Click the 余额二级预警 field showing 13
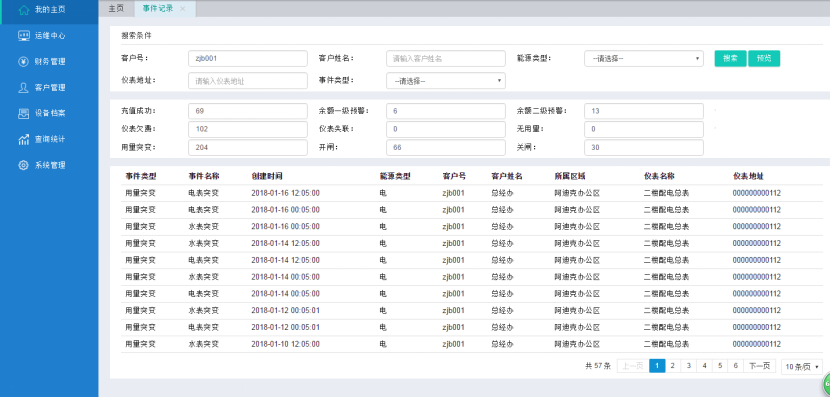830x397 pixels. [644, 111]
